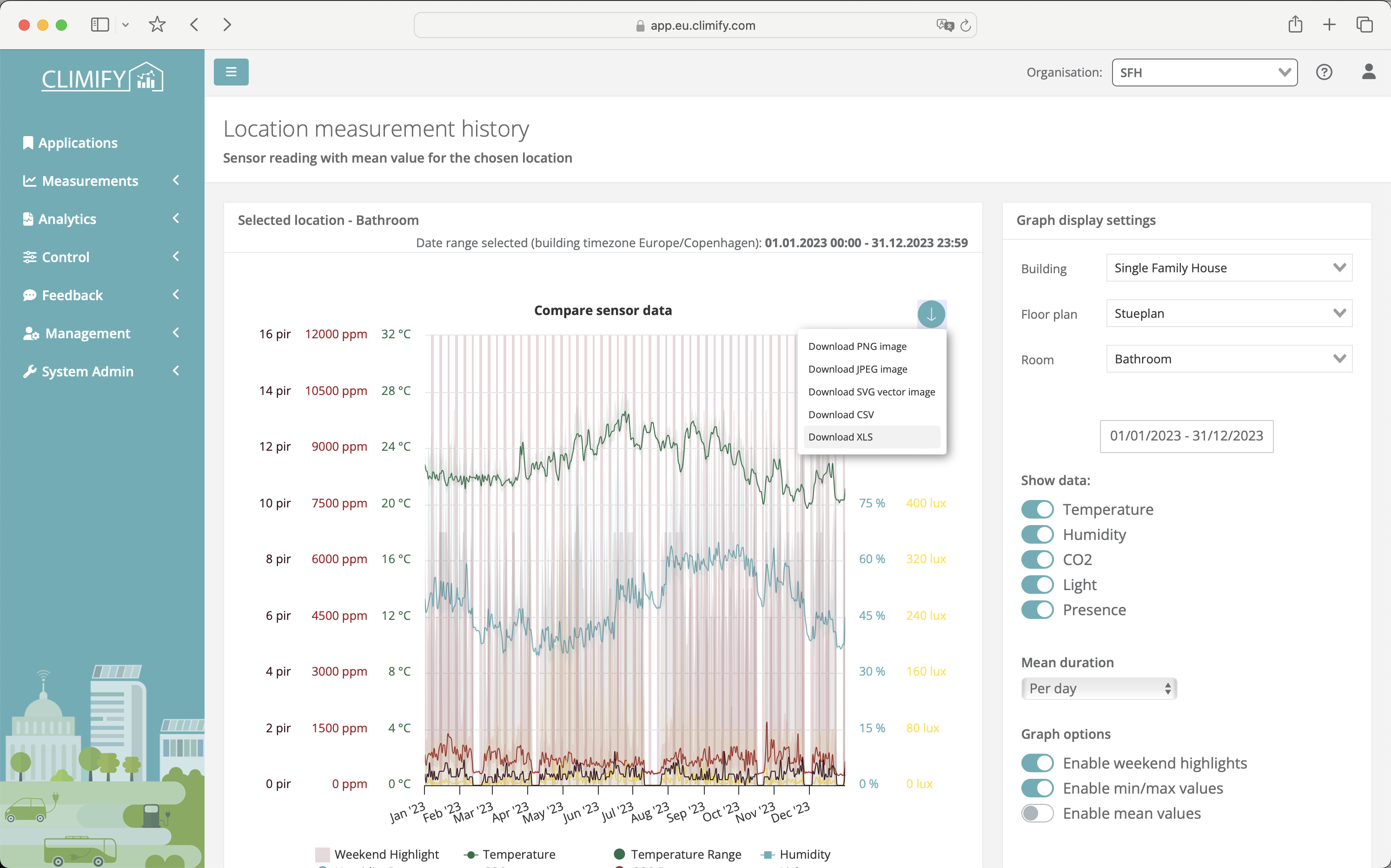Click the Measurements sidebar icon

[x=28, y=181]
